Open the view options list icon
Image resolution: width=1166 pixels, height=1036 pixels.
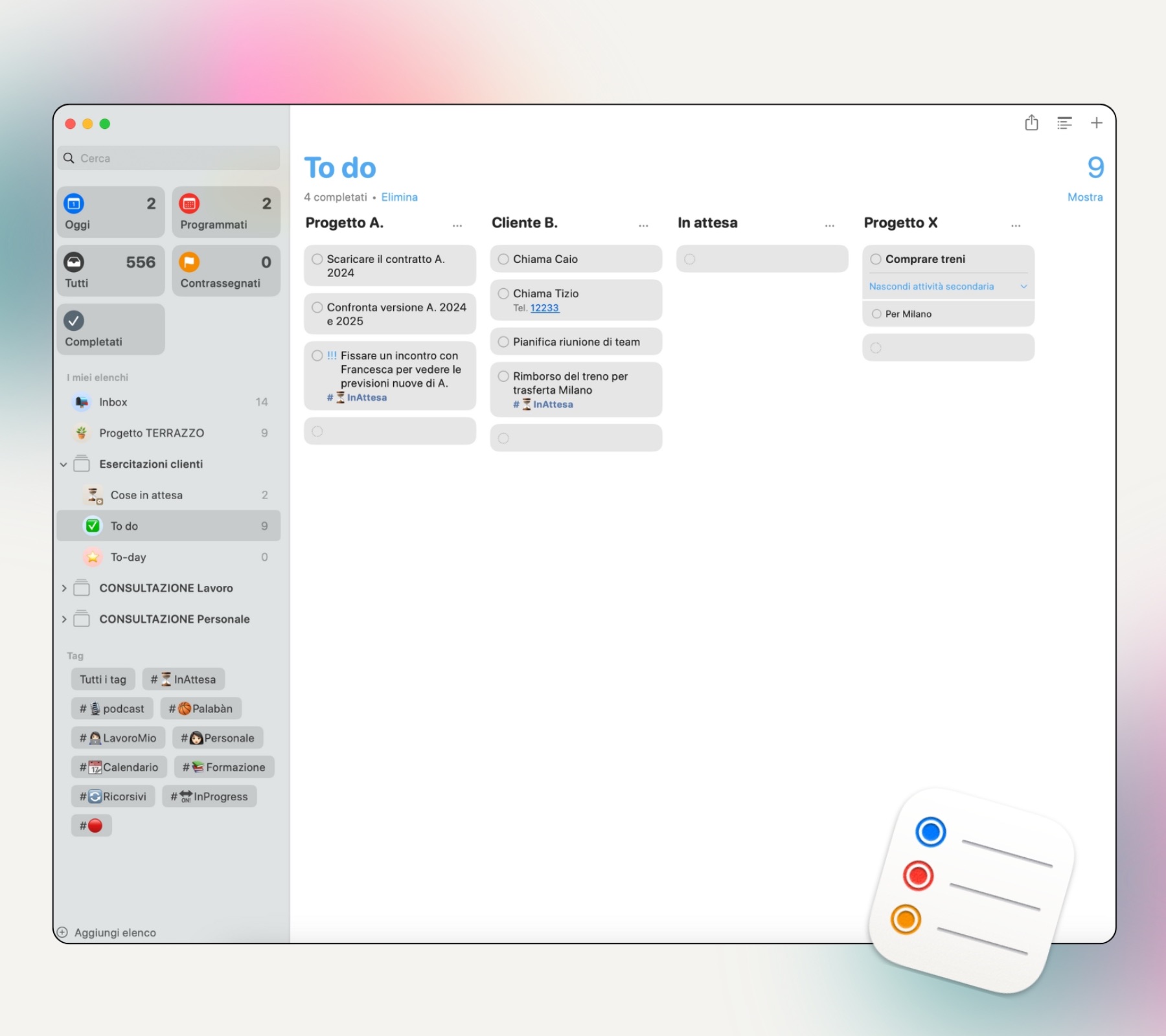[1064, 123]
